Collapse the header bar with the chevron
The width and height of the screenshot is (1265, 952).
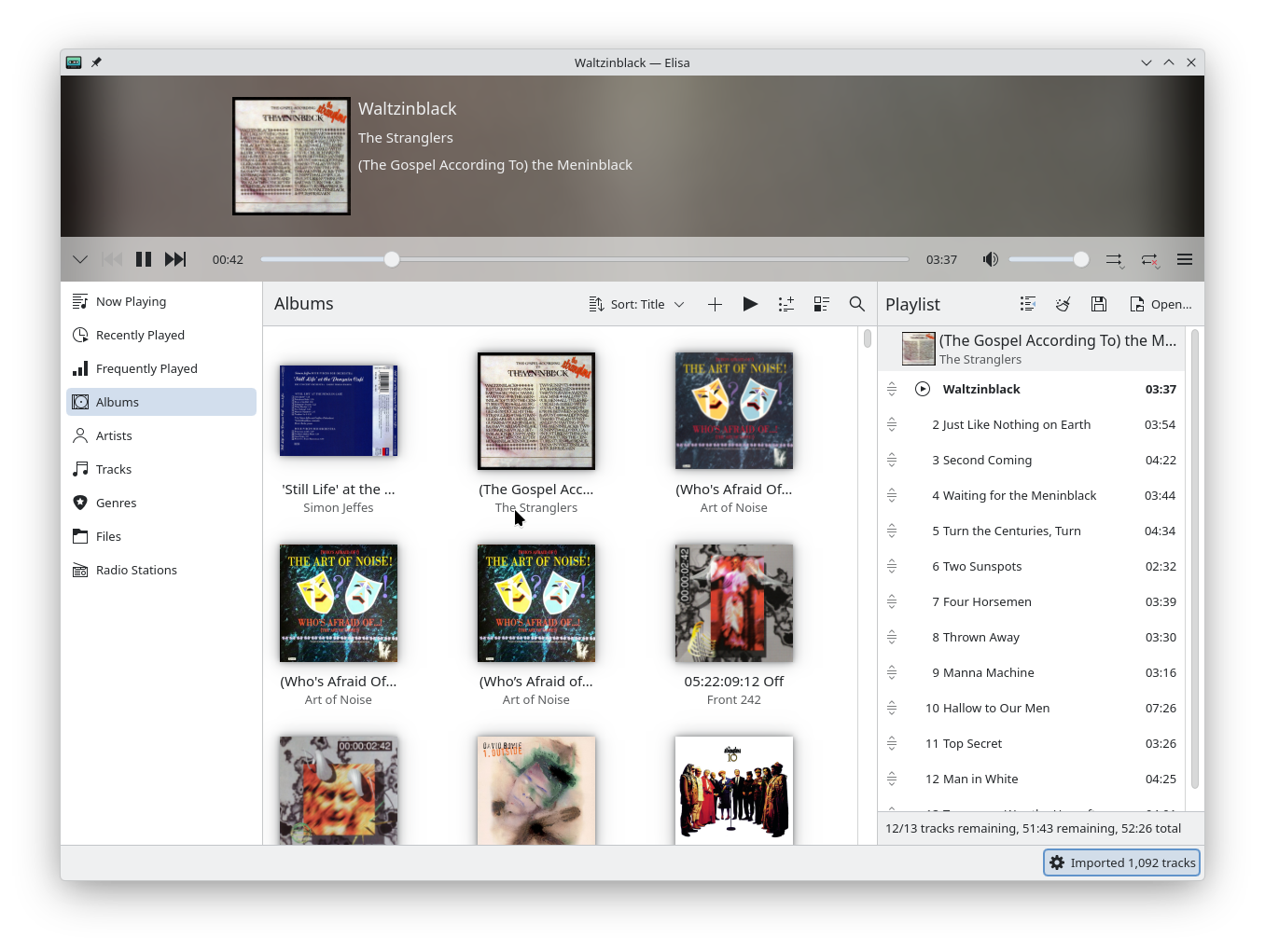[80, 259]
